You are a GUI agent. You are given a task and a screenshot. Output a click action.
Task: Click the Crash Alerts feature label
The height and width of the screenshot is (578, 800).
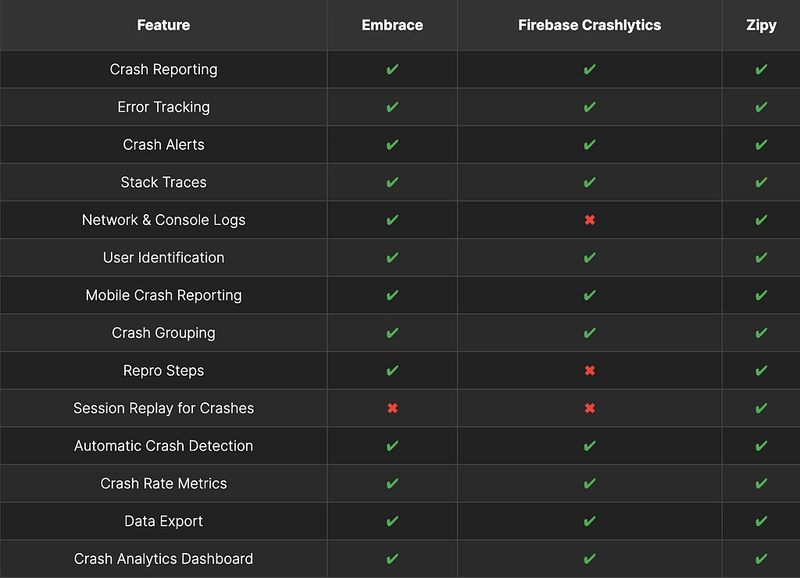click(163, 144)
